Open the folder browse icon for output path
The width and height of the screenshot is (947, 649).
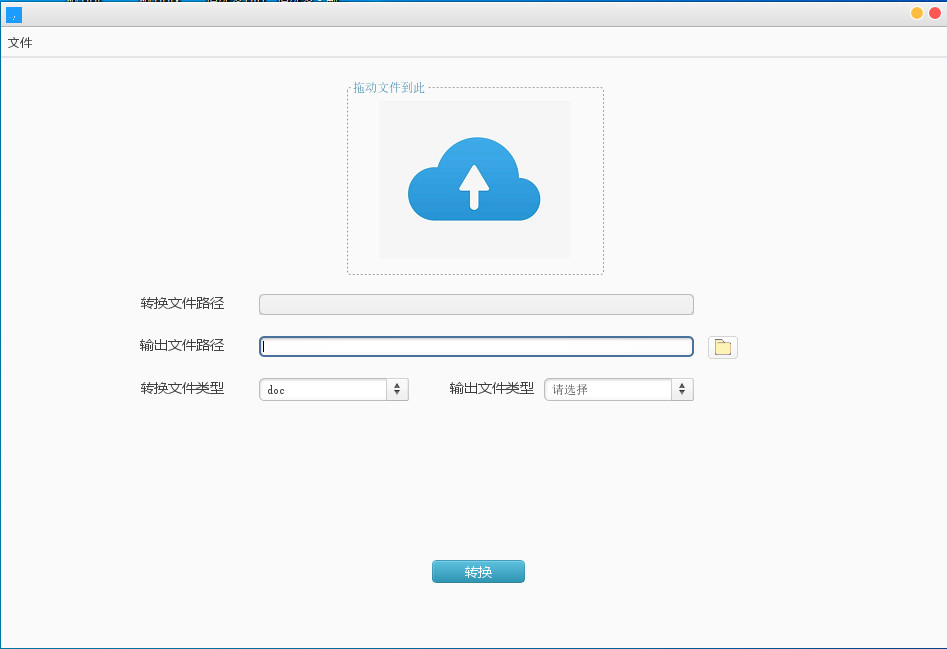(722, 347)
